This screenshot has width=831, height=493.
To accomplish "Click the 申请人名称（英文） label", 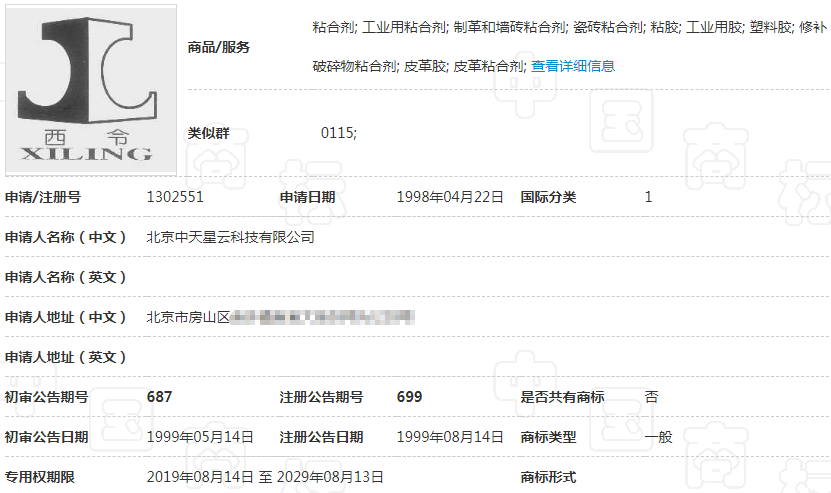I will coord(66,277).
